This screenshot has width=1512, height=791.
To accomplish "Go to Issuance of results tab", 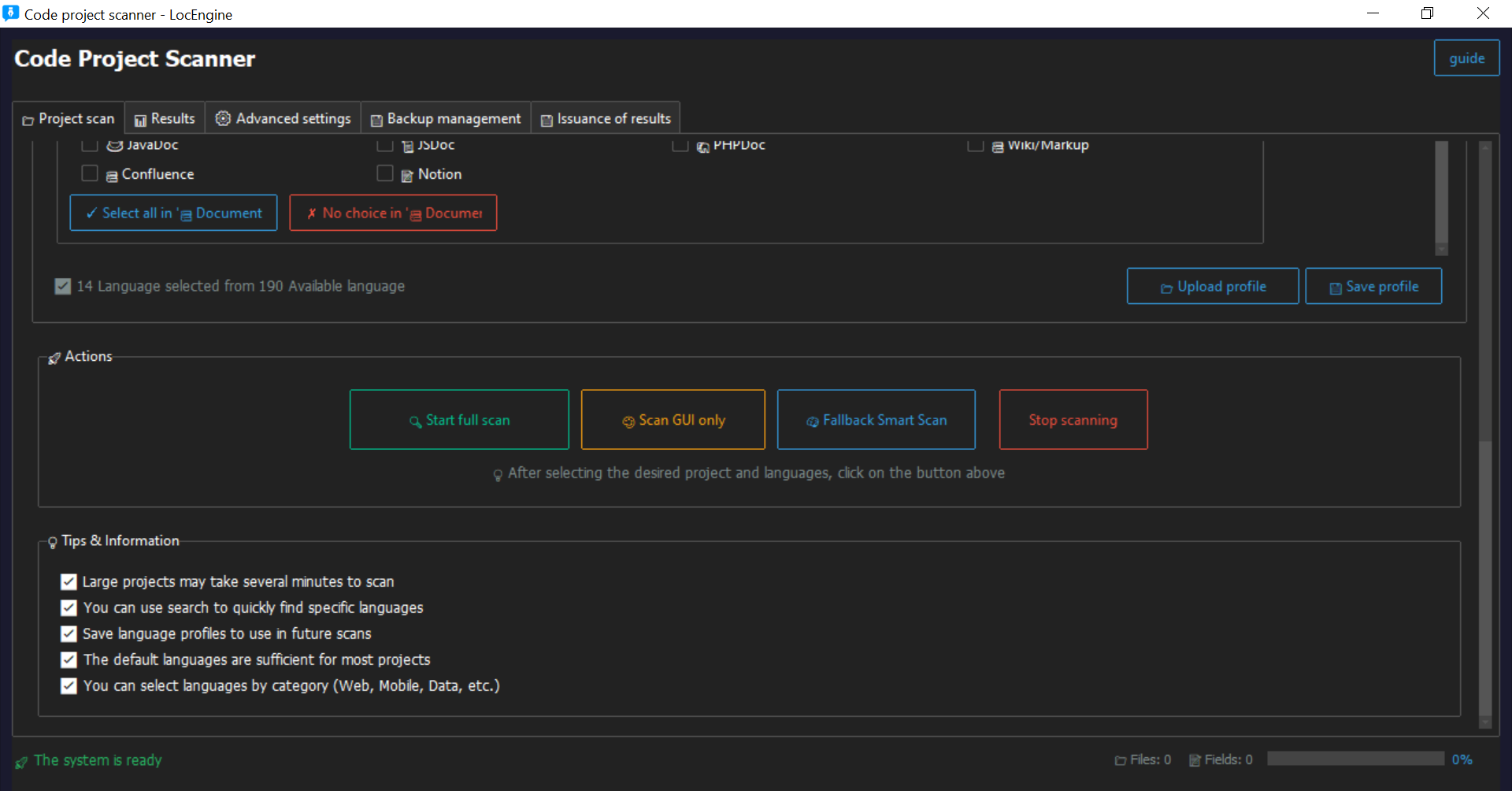I will tap(606, 119).
